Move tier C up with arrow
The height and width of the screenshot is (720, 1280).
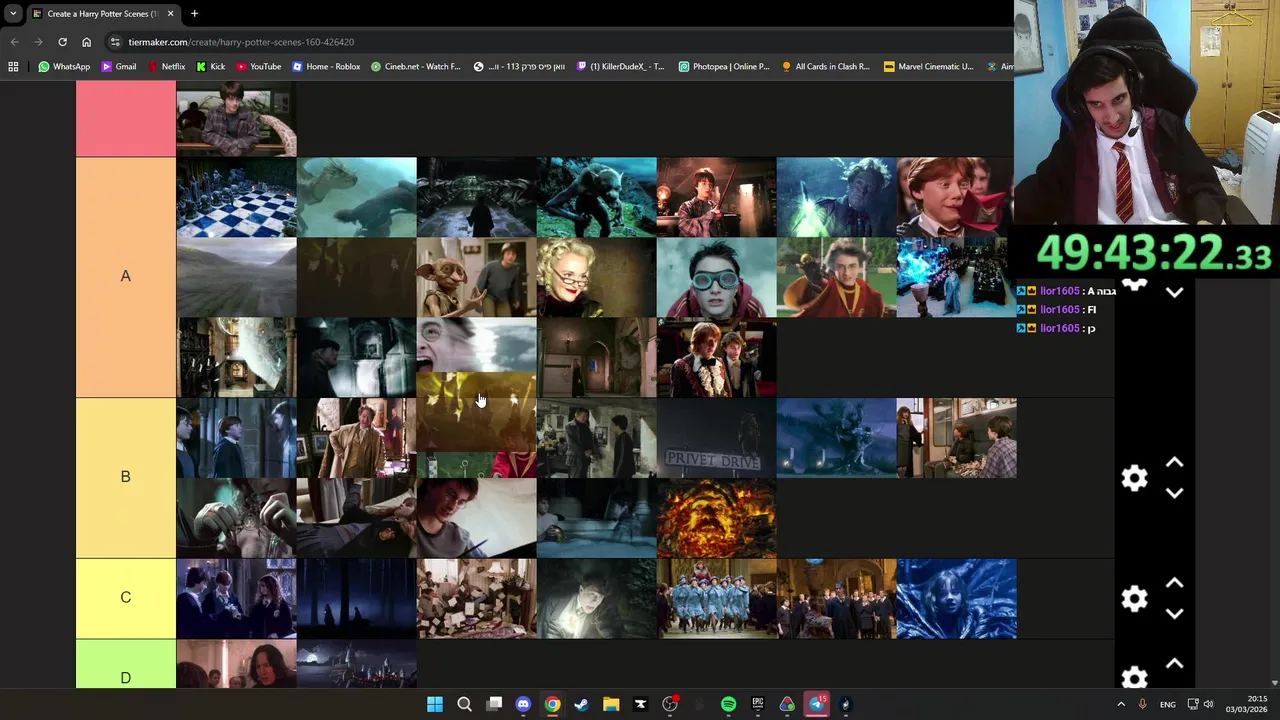click(x=1175, y=583)
